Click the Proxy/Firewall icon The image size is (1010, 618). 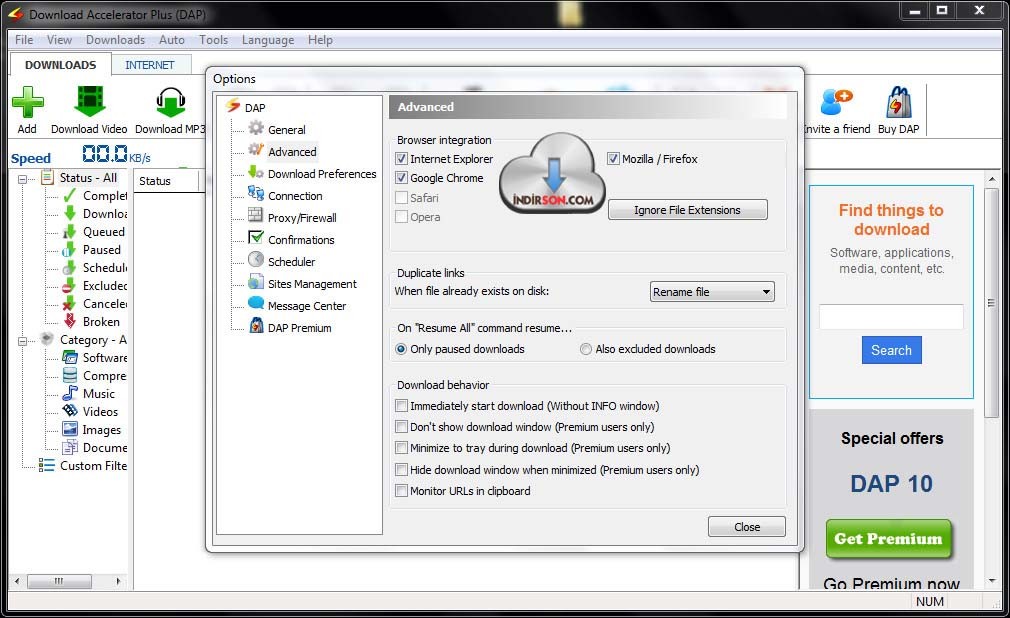point(256,216)
